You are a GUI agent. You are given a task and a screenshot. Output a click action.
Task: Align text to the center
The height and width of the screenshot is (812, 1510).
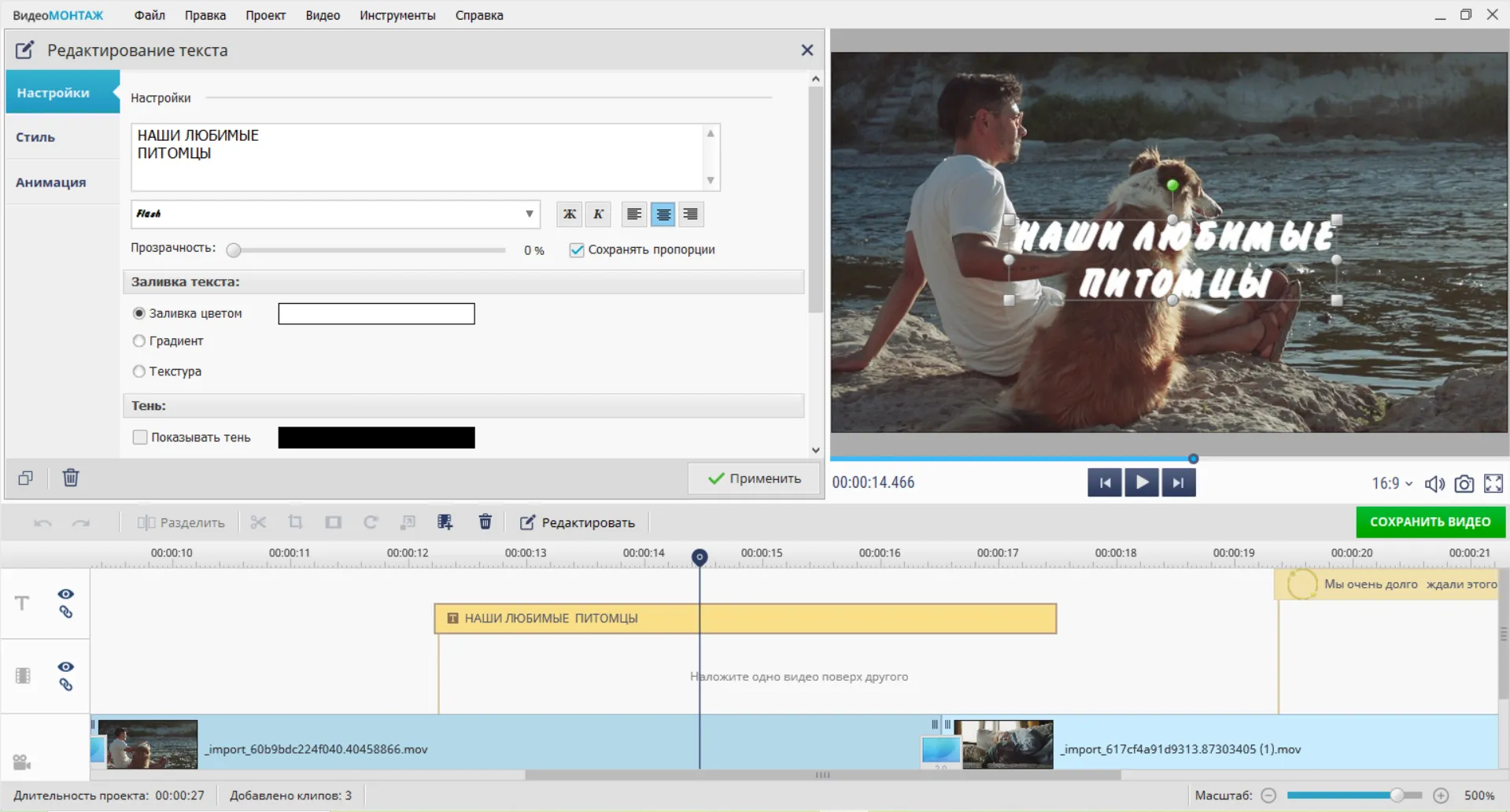pos(663,214)
